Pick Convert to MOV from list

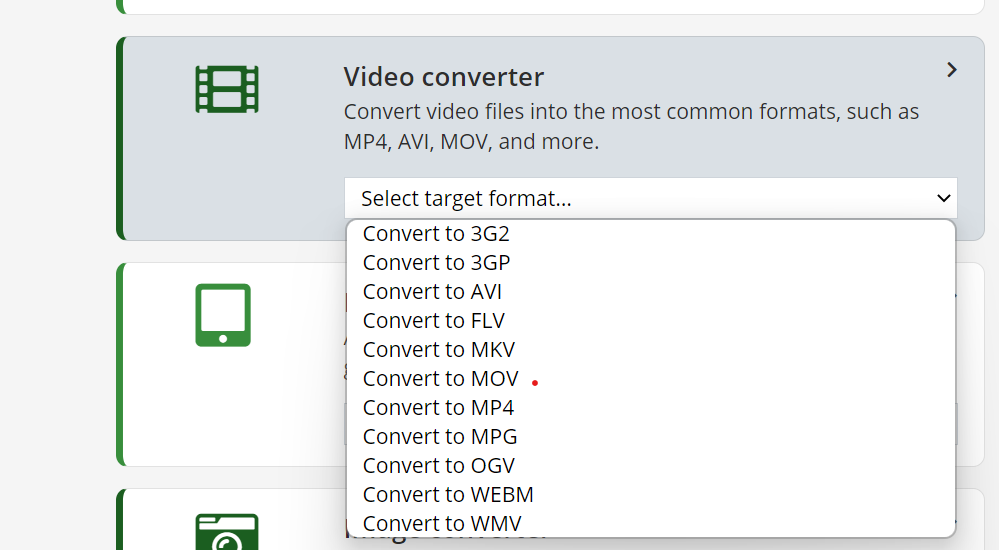(x=650, y=379)
